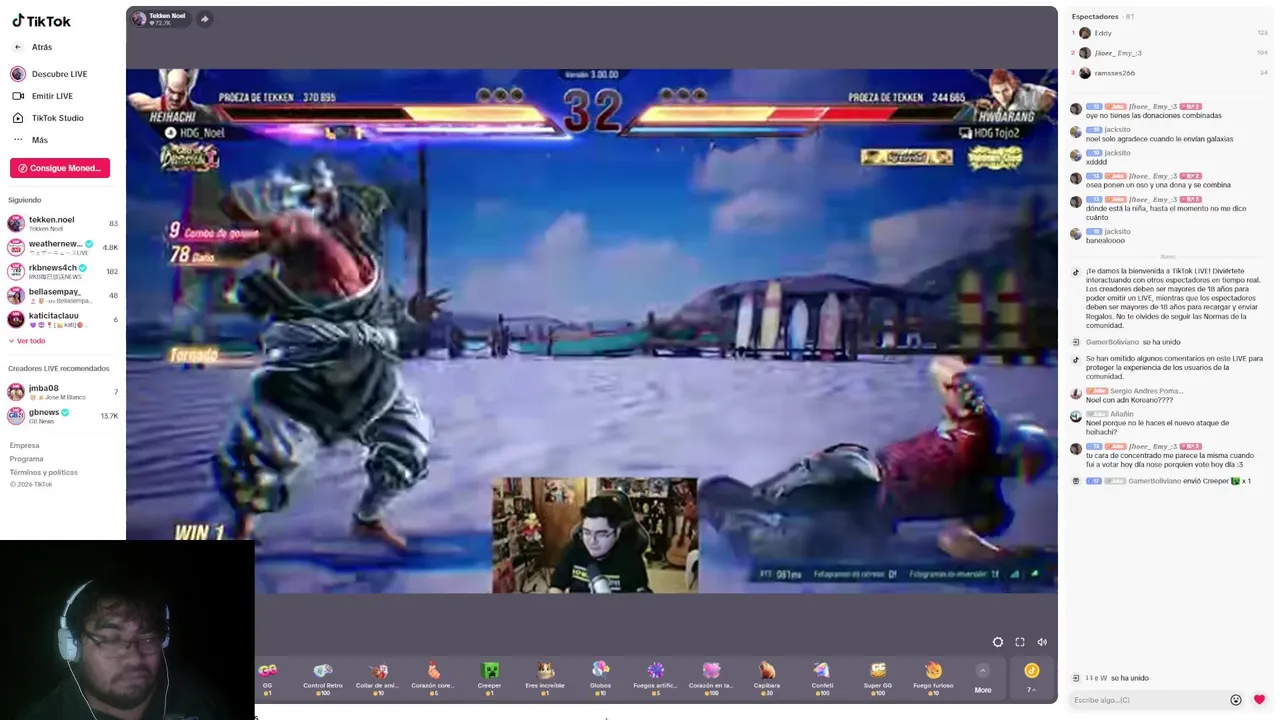This screenshot has height=720, width=1280.
Task: Send the Collar de amistad gift
Action: [377, 678]
